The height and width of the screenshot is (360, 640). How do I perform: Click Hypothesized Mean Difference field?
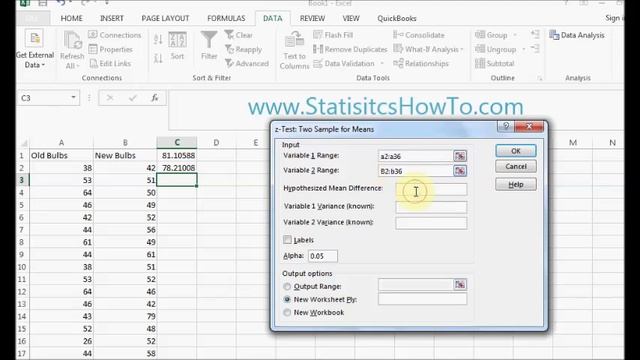tap(431, 189)
